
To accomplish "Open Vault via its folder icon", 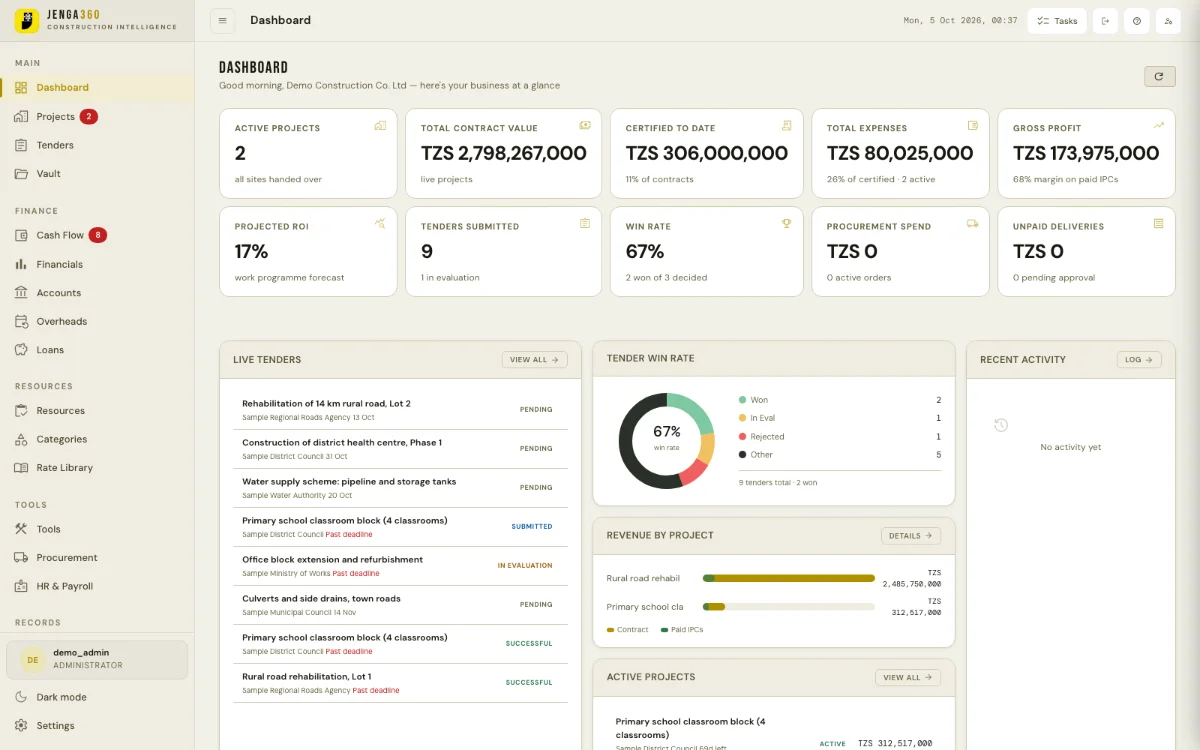I will point(21,173).
